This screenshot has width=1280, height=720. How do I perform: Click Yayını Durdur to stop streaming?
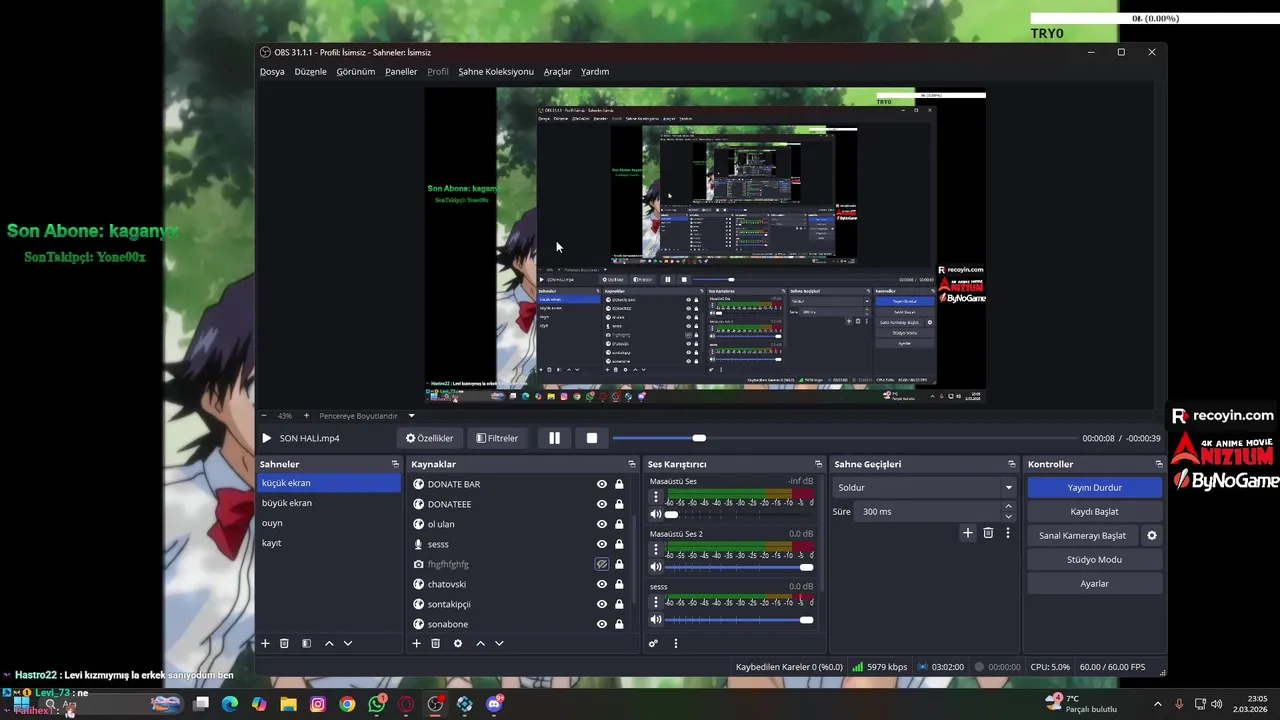(1094, 487)
